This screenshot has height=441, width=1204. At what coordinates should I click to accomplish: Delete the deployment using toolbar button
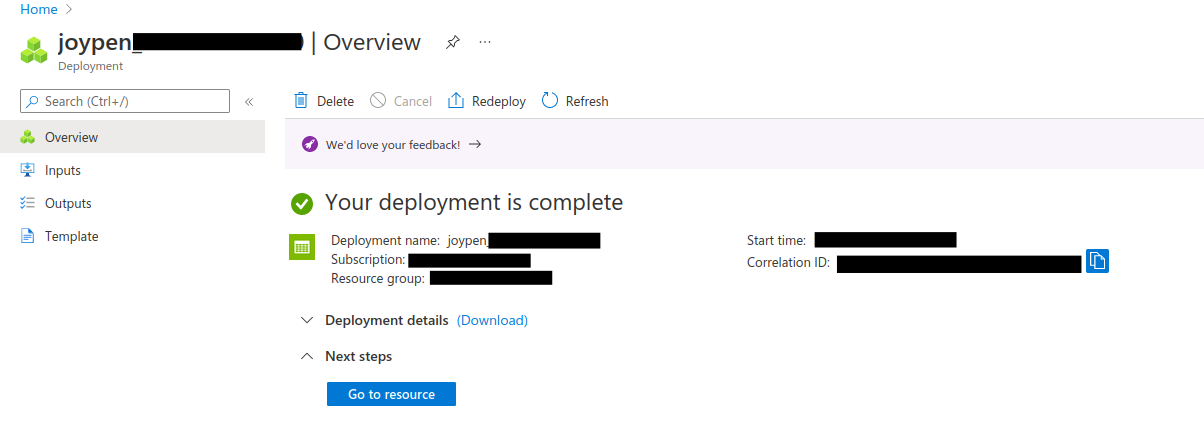tap(324, 101)
